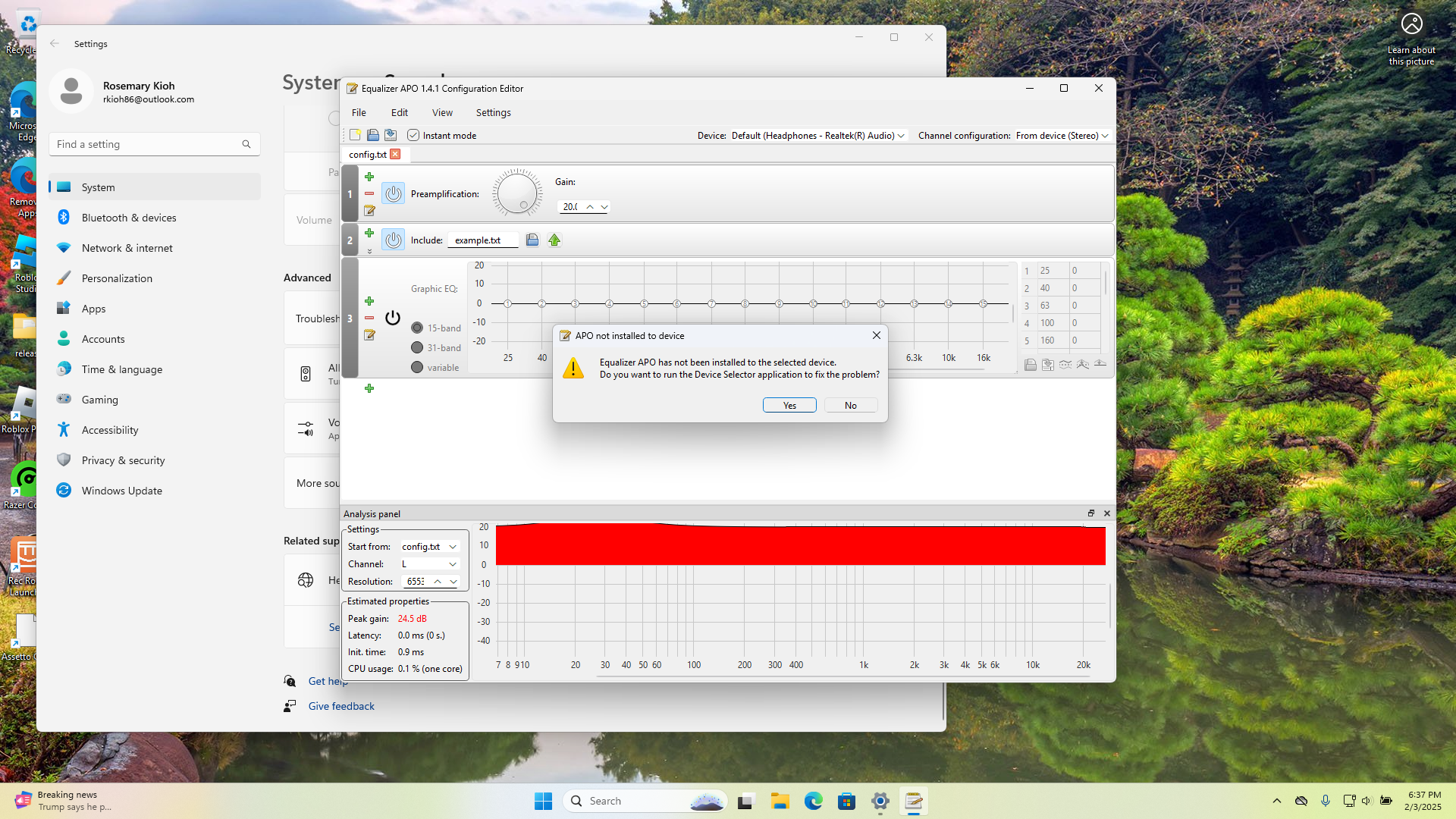Add a filter above the Graphic EQ row
The image size is (1456, 819).
point(369,301)
